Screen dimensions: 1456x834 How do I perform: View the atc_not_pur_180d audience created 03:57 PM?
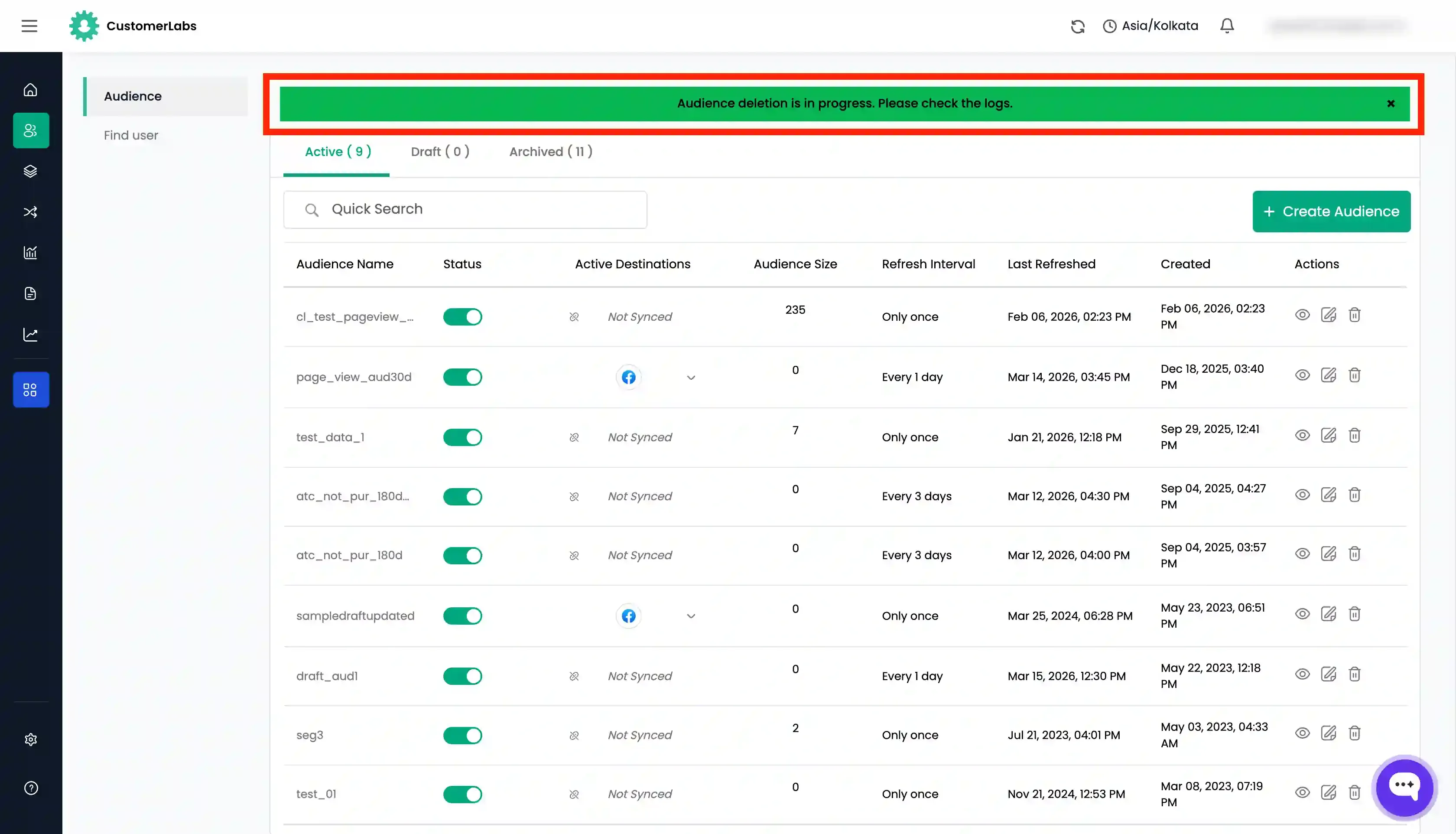(x=1302, y=553)
